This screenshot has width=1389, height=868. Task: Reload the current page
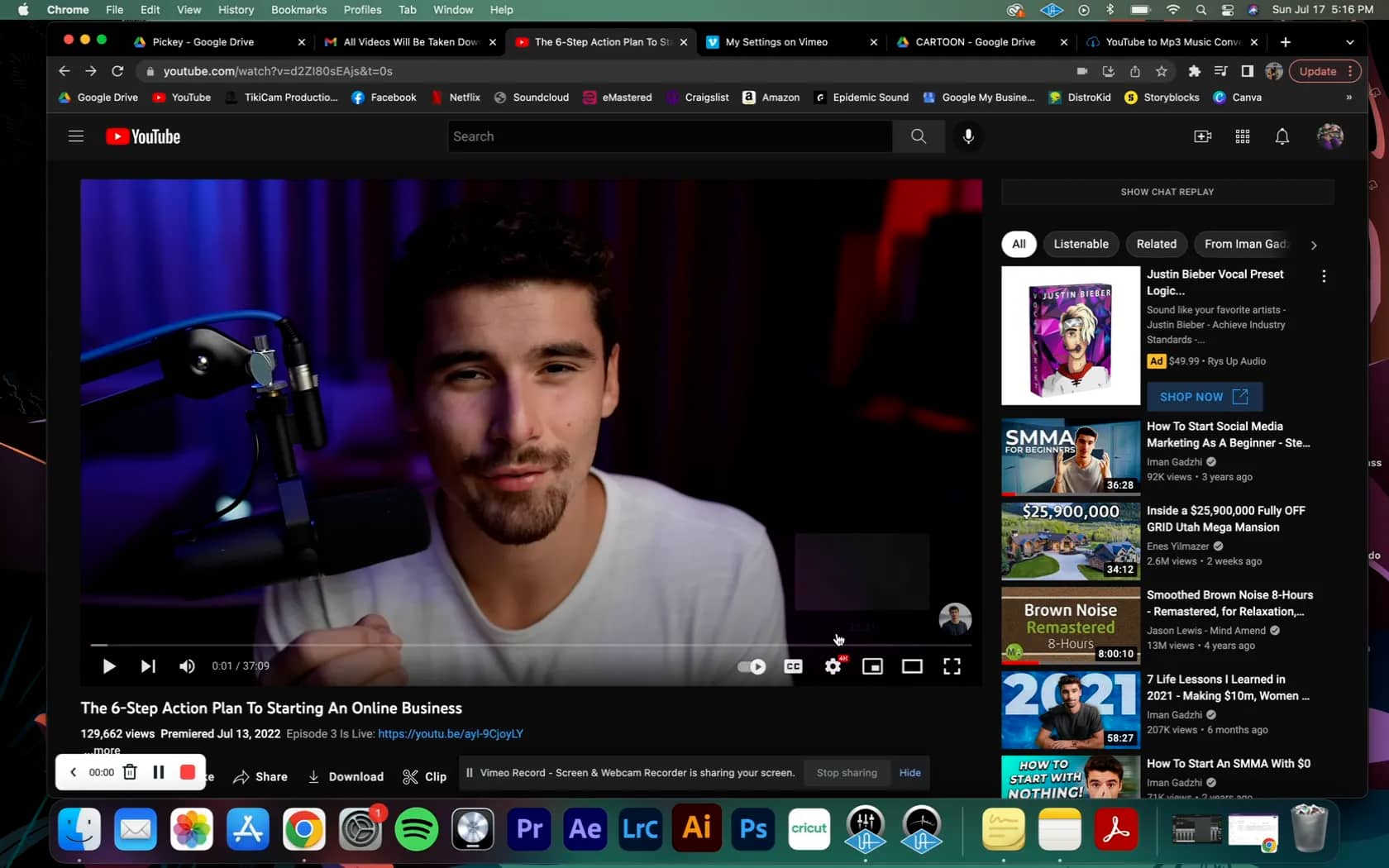click(x=117, y=71)
